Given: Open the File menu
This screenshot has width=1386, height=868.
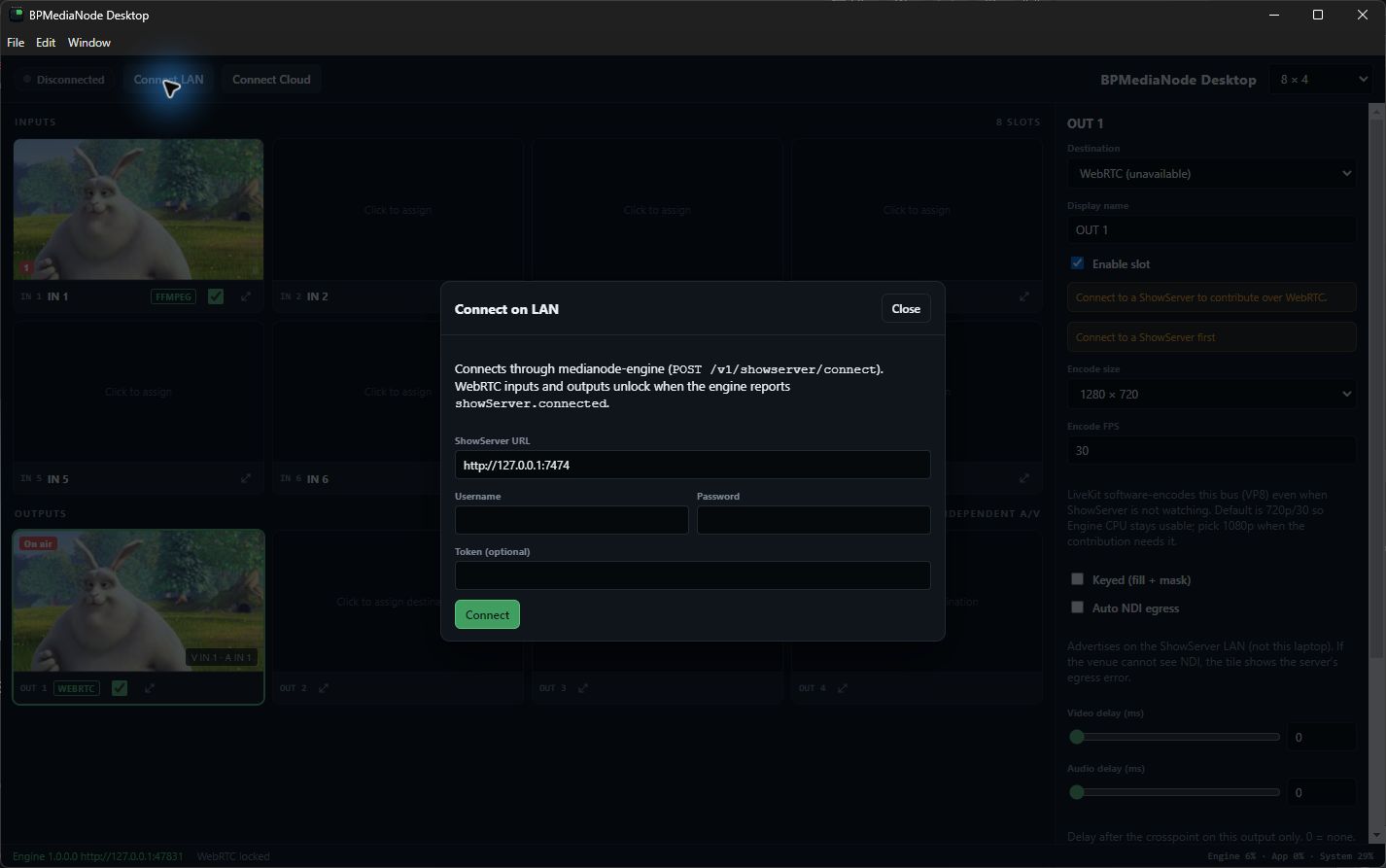Looking at the screenshot, I should 16,43.
